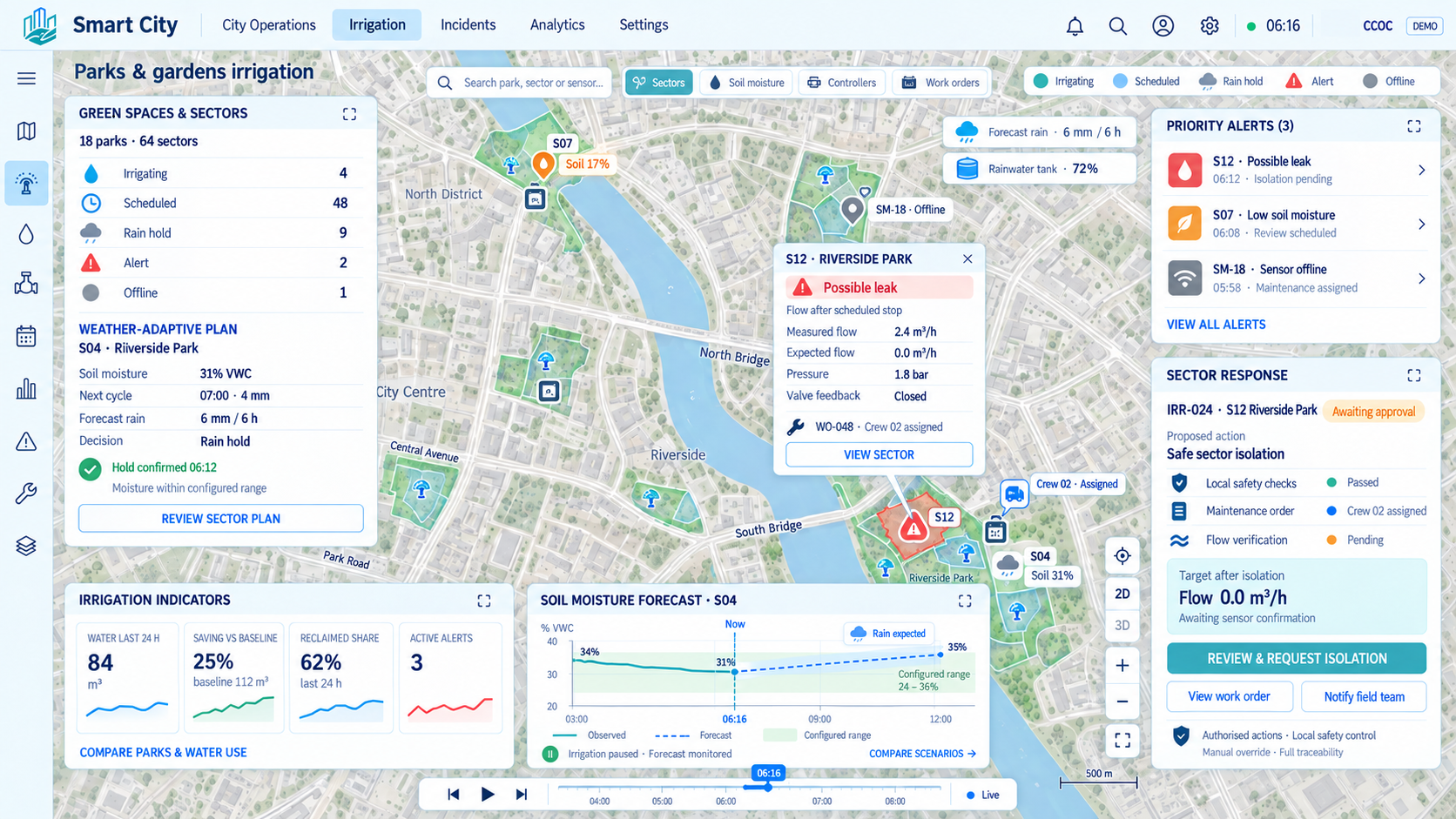1456x819 pixels.
Task: Toggle the Controllers map layer chip
Action: (842, 83)
